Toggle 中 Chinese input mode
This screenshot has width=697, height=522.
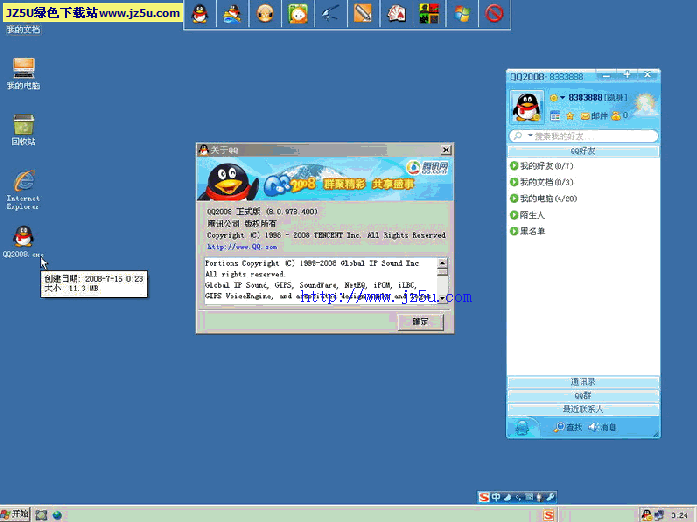[496, 497]
